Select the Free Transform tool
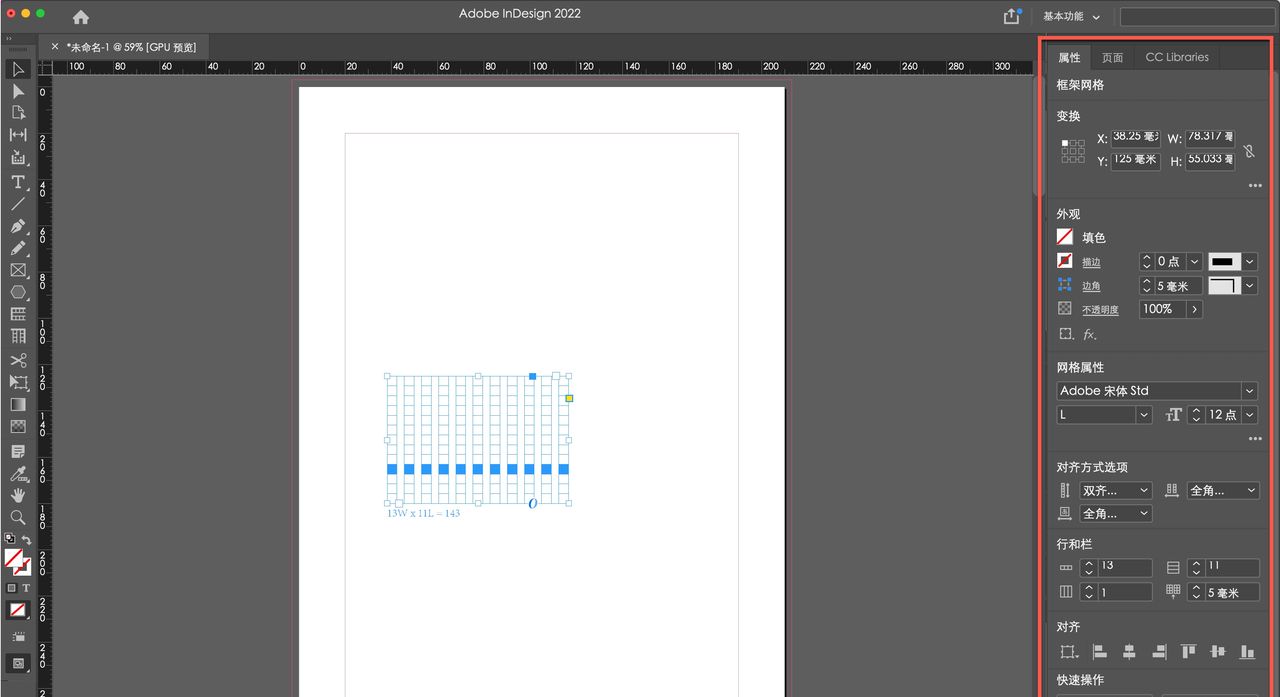This screenshot has width=1280, height=697. pos(18,382)
